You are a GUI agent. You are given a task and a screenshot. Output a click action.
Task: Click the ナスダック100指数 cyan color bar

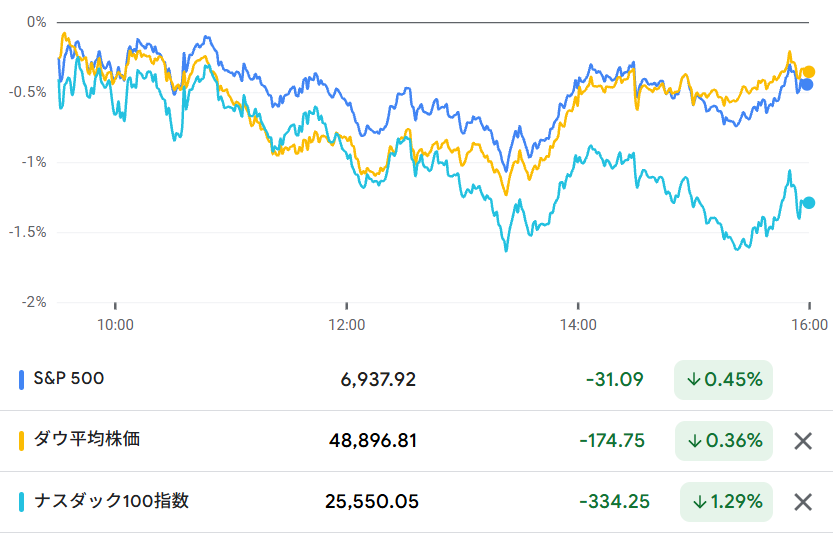coord(22,502)
